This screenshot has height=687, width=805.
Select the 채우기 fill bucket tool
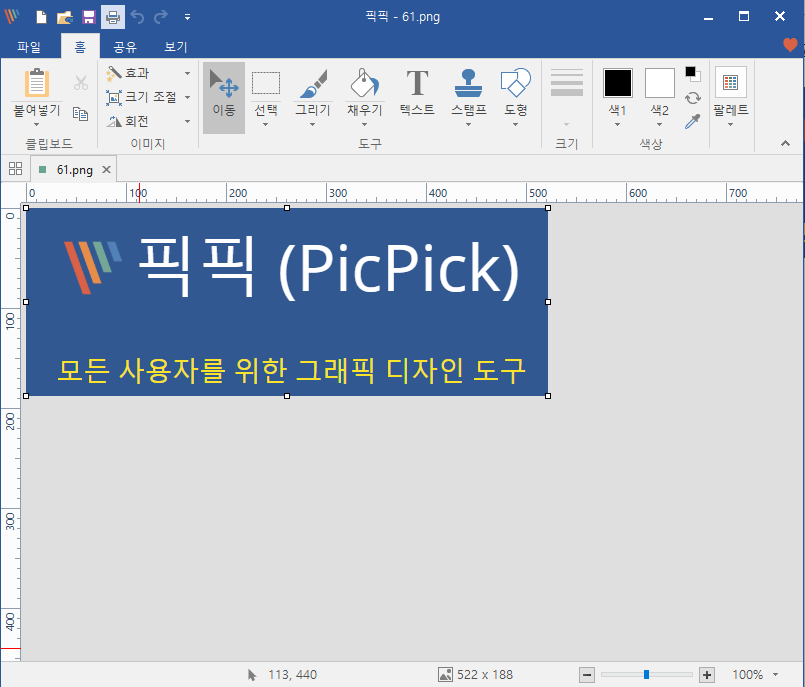pyautogui.click(x=365, y=91)
